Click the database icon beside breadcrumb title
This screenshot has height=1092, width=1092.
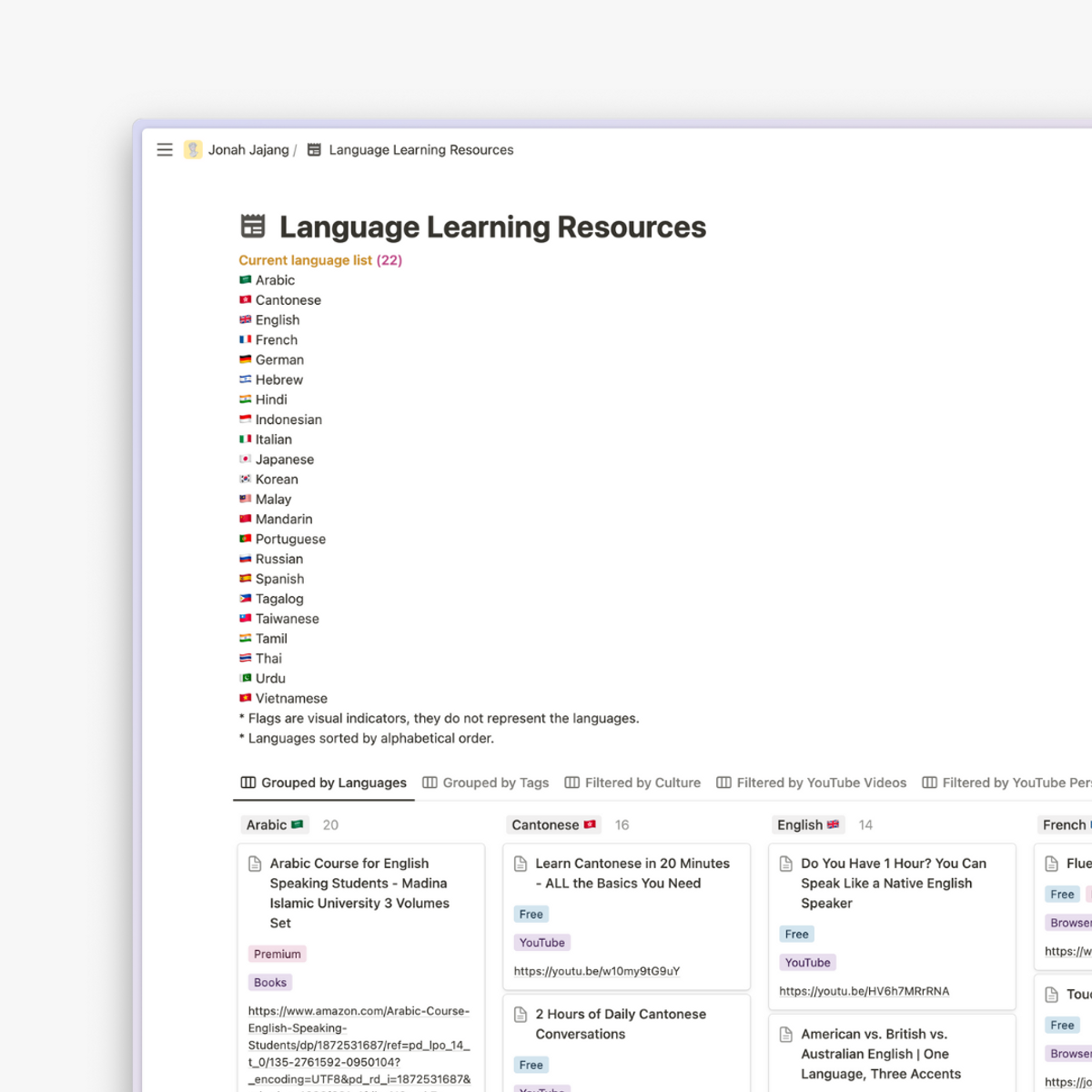pos(314,150)
